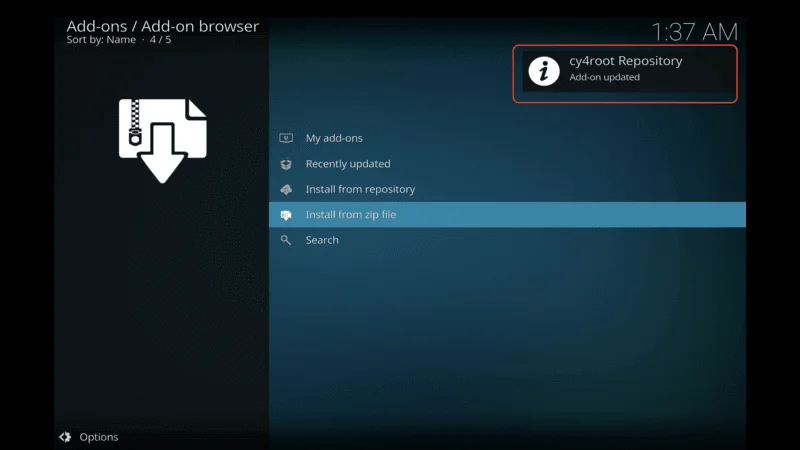
Task: Open the Options button label
Action: [99, 437]
